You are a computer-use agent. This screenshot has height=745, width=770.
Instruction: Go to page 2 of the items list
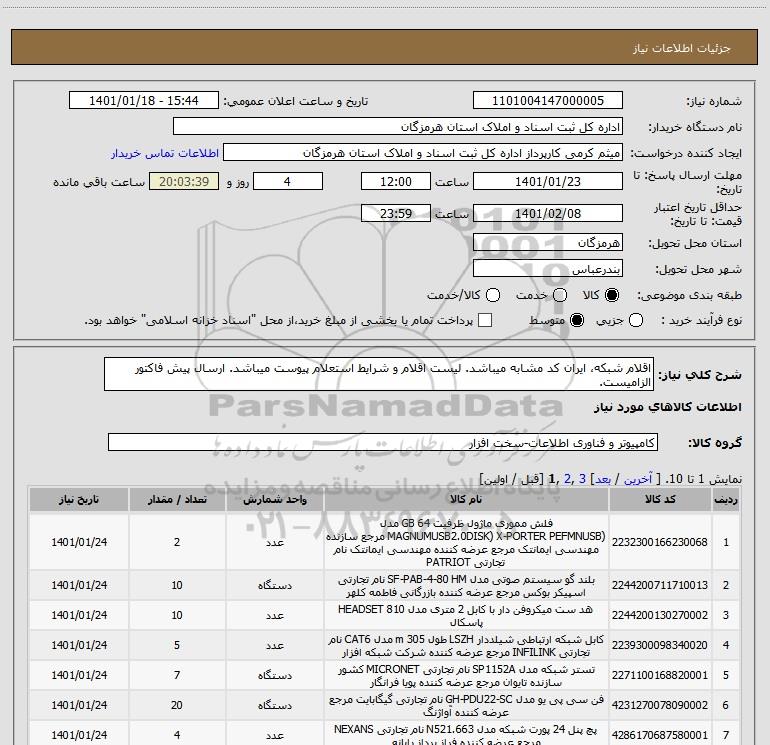pos(567,479)
